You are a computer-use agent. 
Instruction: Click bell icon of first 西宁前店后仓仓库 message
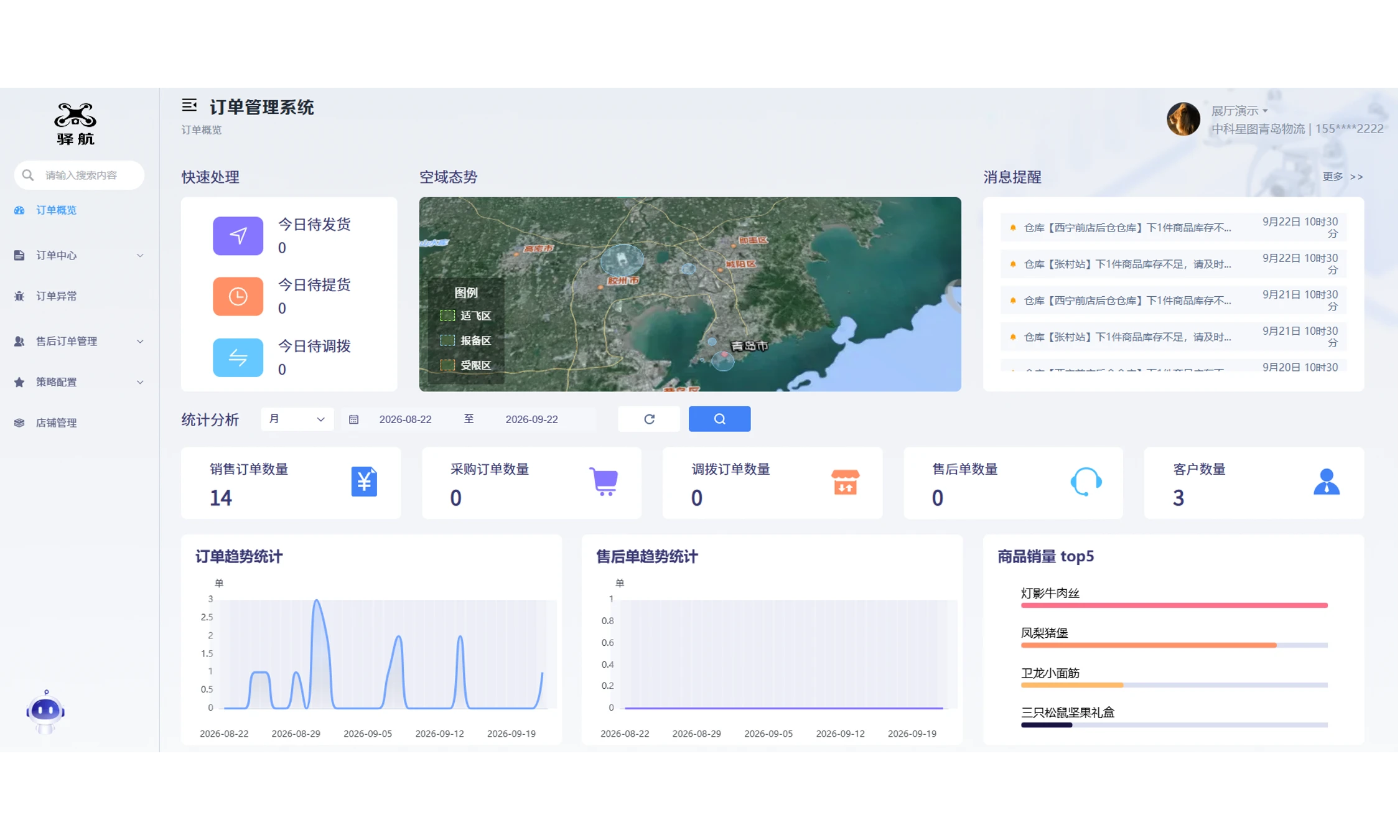1014,228
